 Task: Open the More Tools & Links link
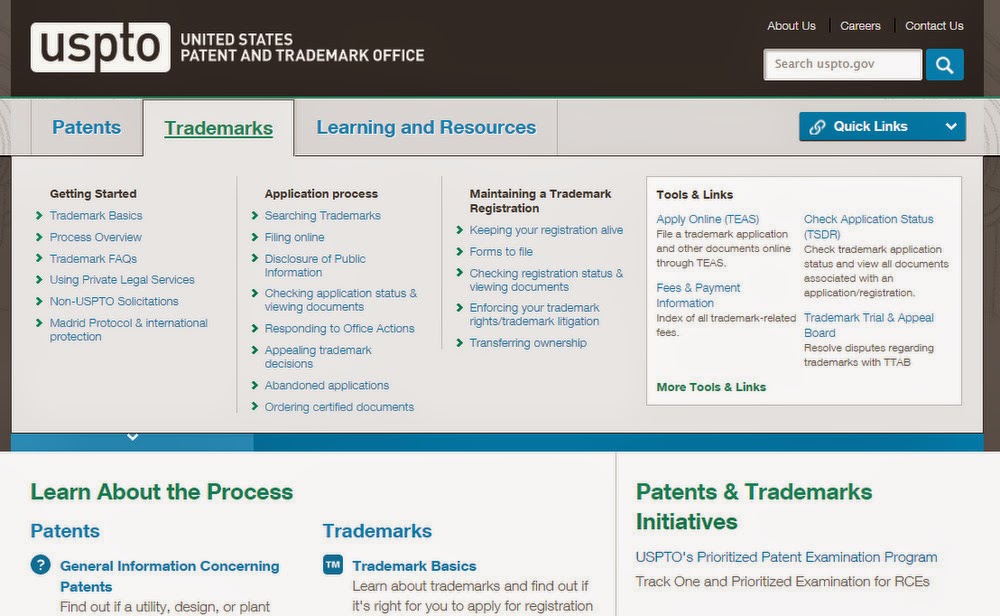[711, 387]
